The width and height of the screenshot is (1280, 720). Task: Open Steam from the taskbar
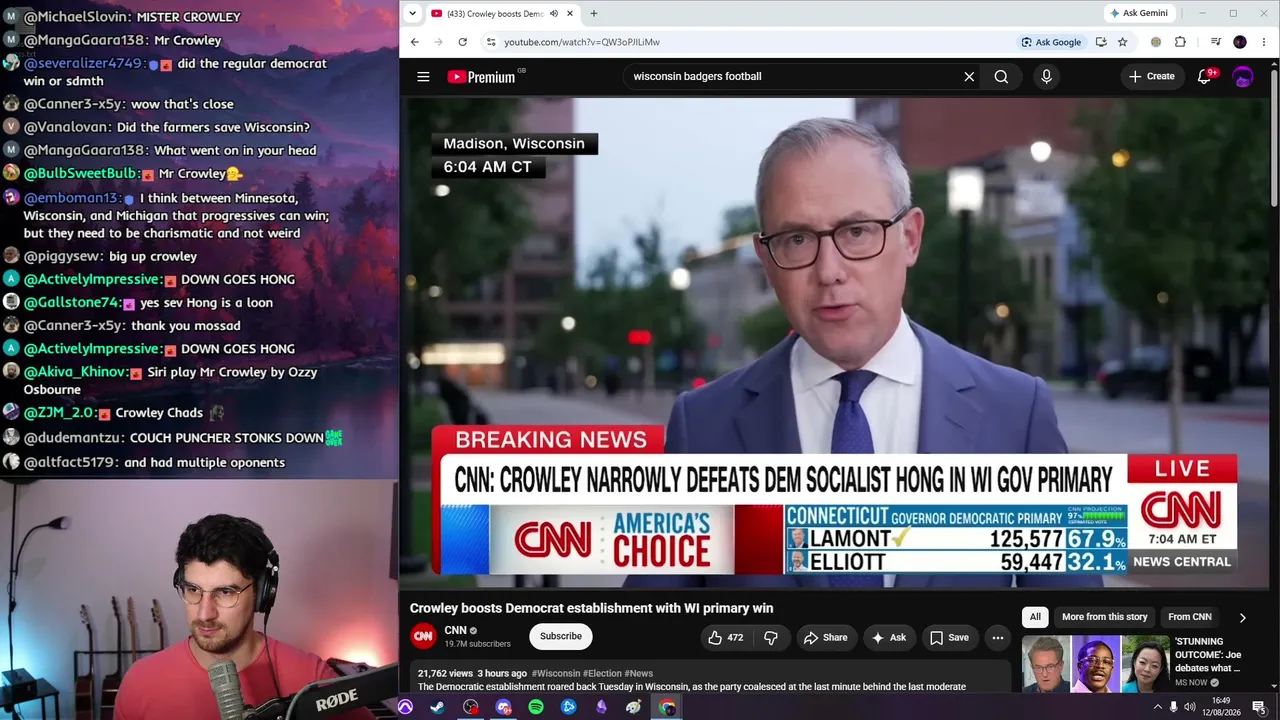click(x=437, y=707)
